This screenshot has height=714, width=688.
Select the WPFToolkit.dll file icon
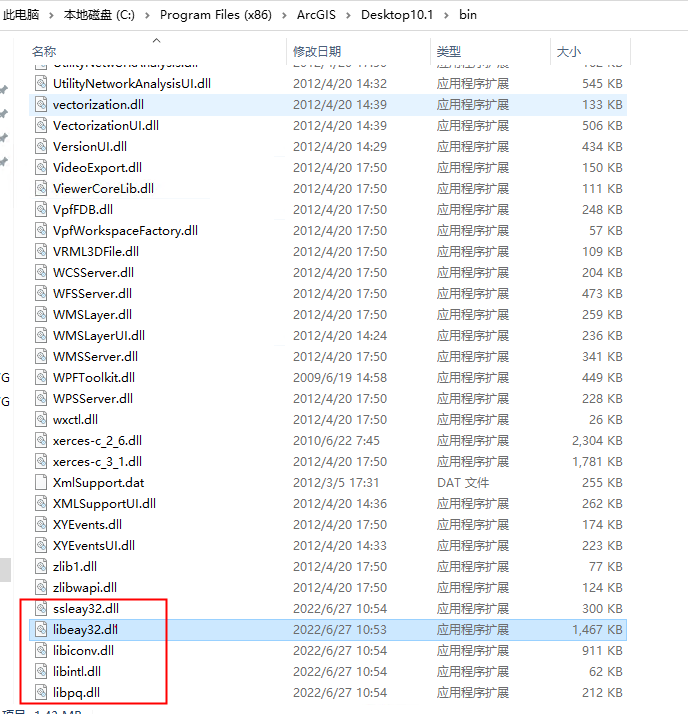click(41, 377)
